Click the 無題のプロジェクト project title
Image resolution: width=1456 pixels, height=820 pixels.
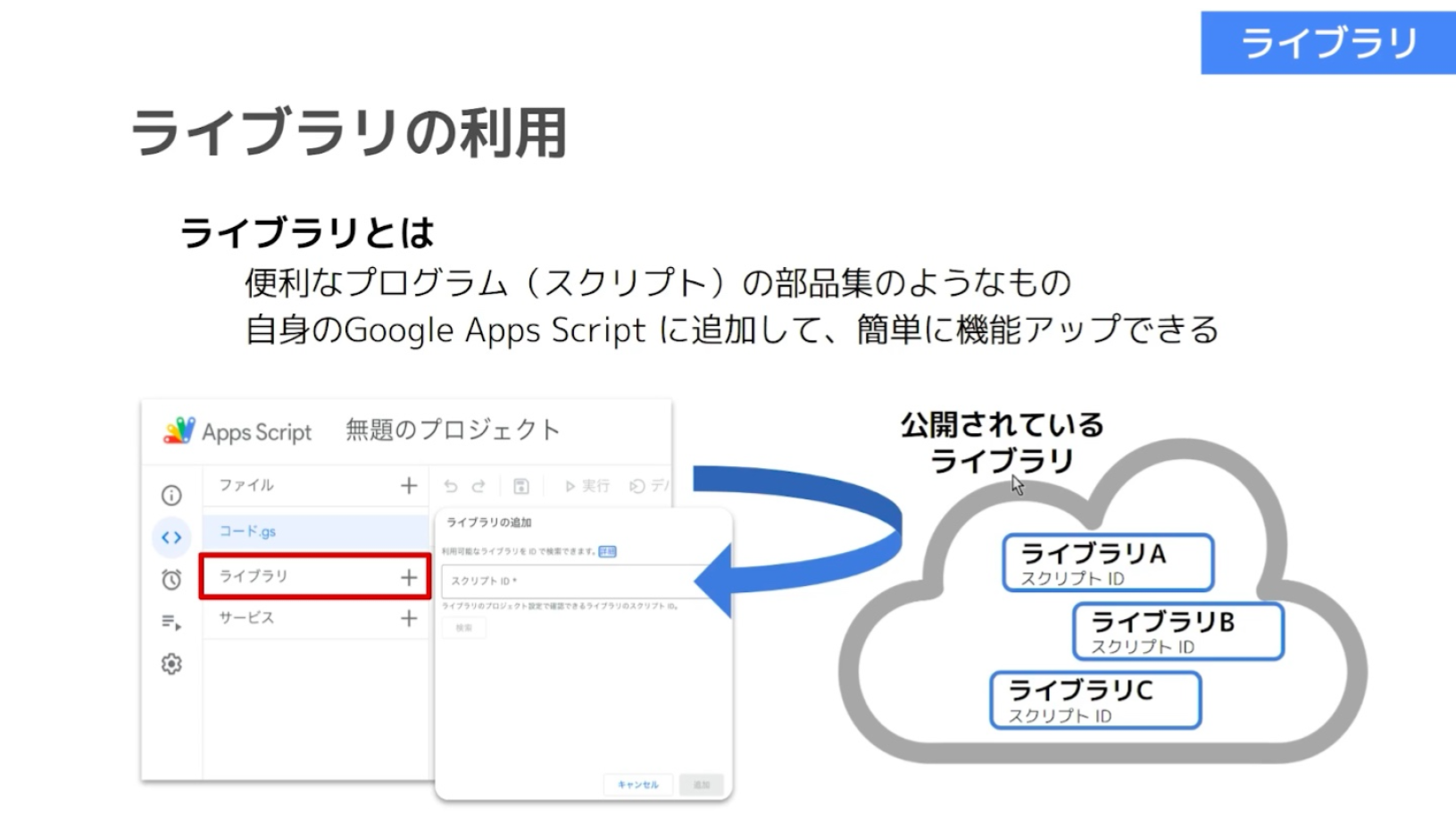click(x=453, y=430)
